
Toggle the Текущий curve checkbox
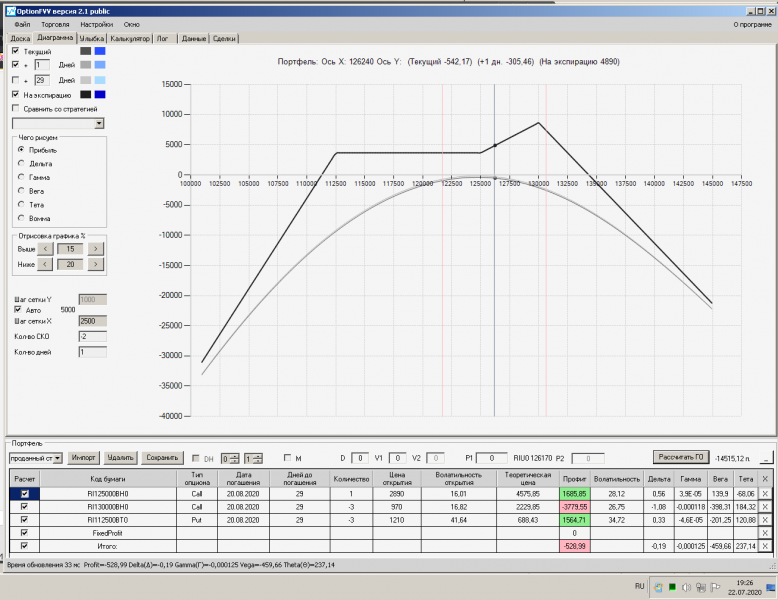[15, 51]
